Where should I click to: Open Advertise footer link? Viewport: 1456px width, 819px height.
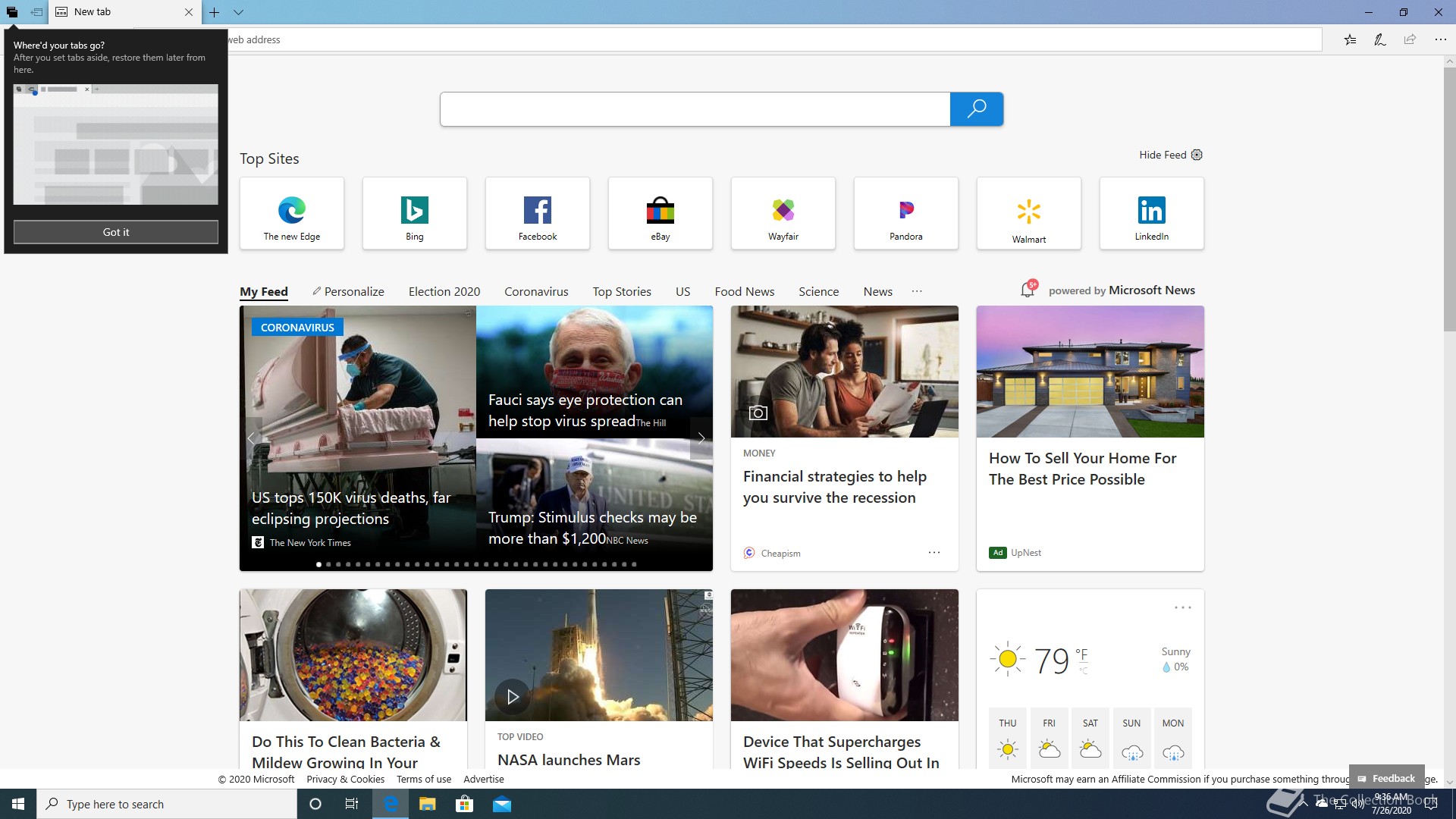[x=484, y=779]
